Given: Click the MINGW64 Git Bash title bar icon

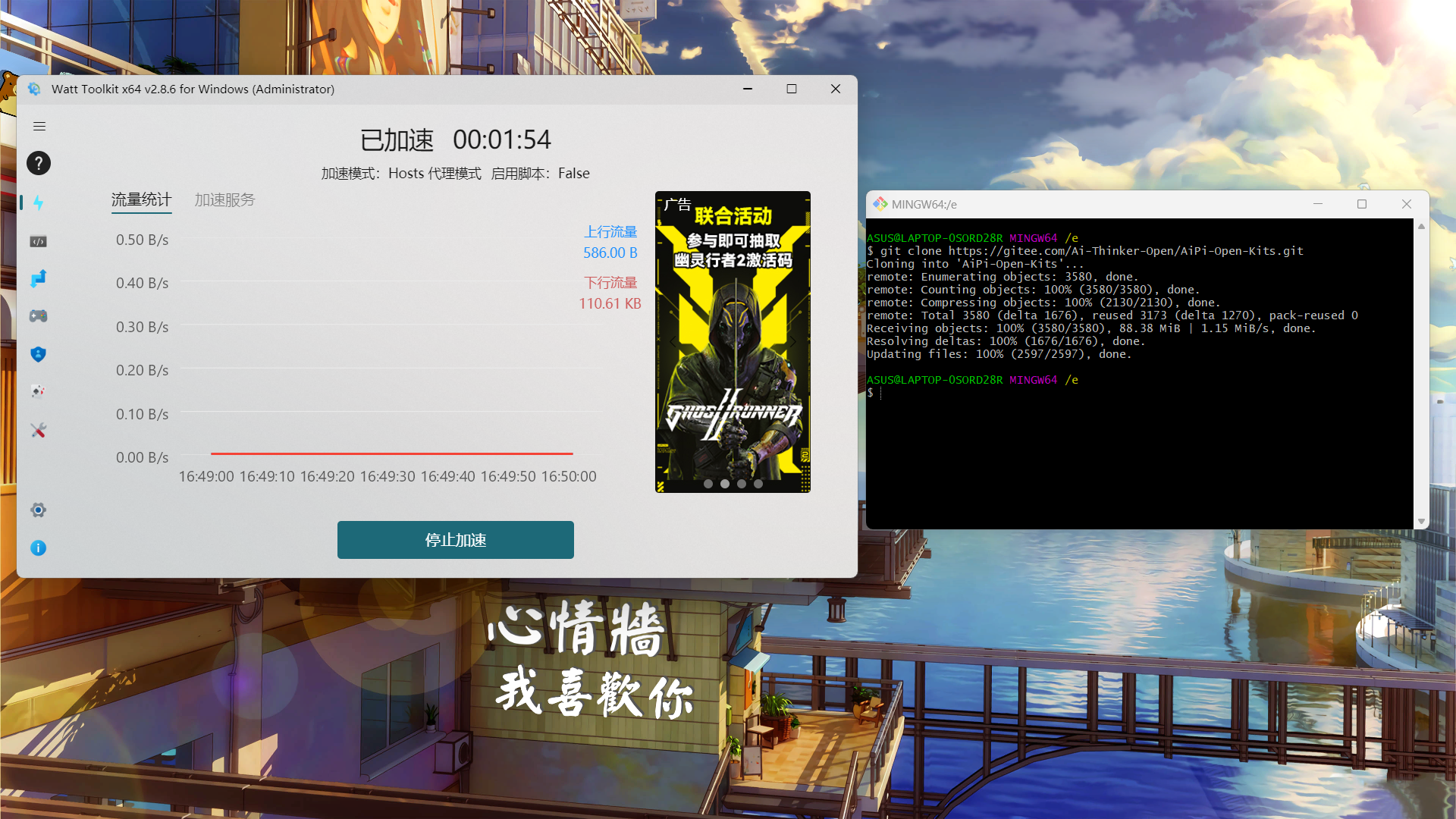Looking at the screenshot, I should 880,204.
